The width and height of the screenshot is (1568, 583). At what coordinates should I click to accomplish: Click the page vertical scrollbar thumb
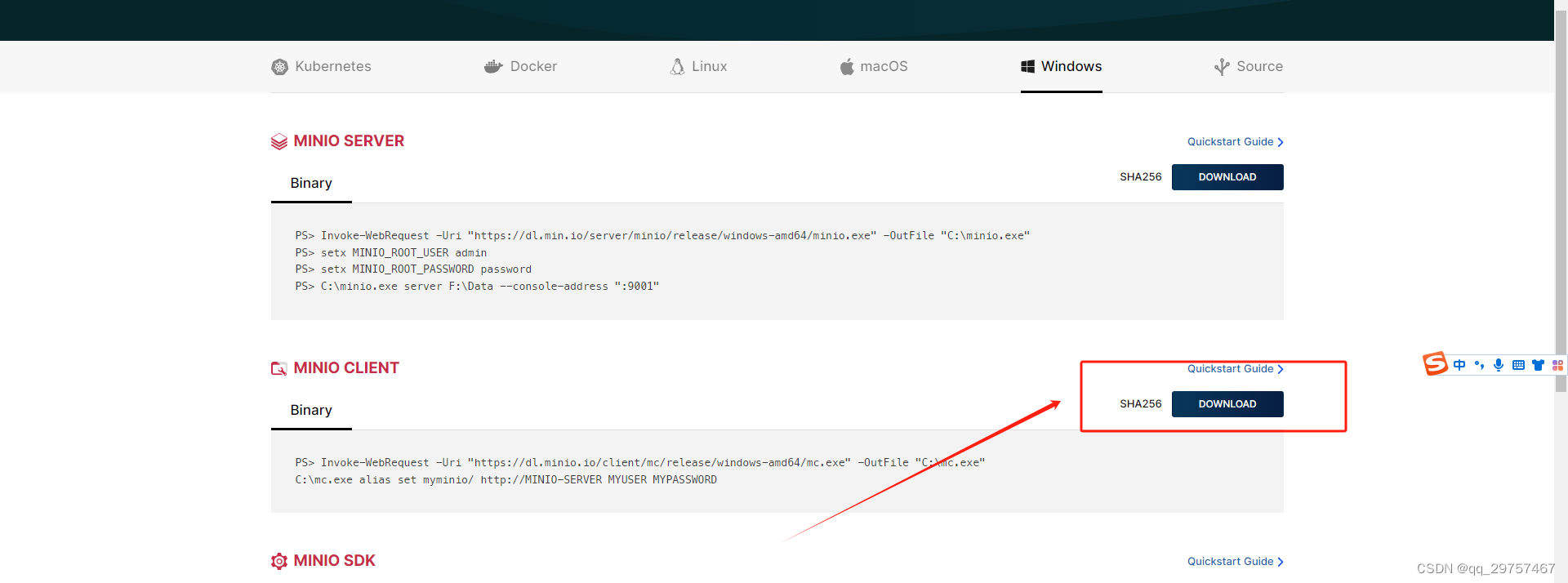pos(1561,200)
